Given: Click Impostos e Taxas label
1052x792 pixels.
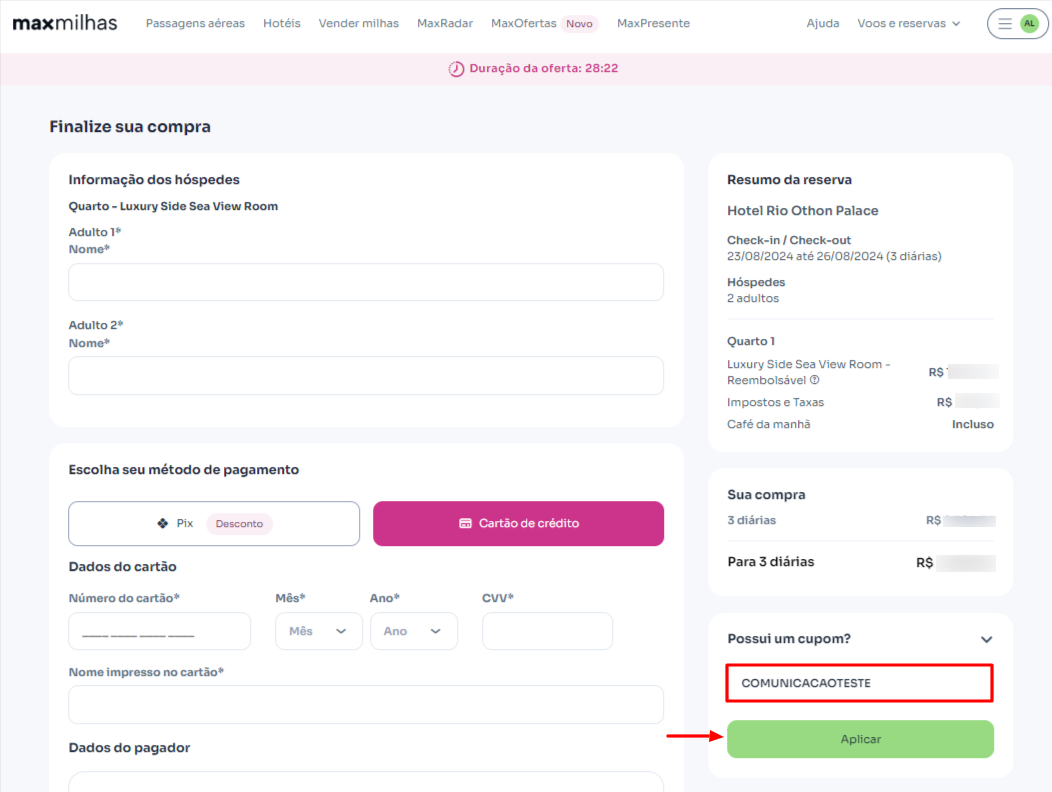Looking at the screenshot, I should (x=776, y=402).
